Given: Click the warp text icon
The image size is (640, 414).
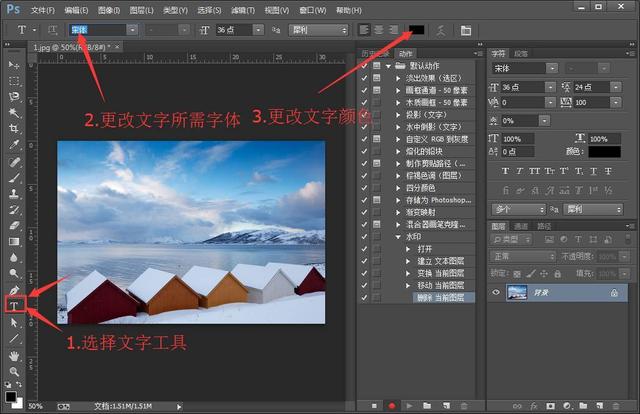Looking at the screenshot, I should 441,30.
